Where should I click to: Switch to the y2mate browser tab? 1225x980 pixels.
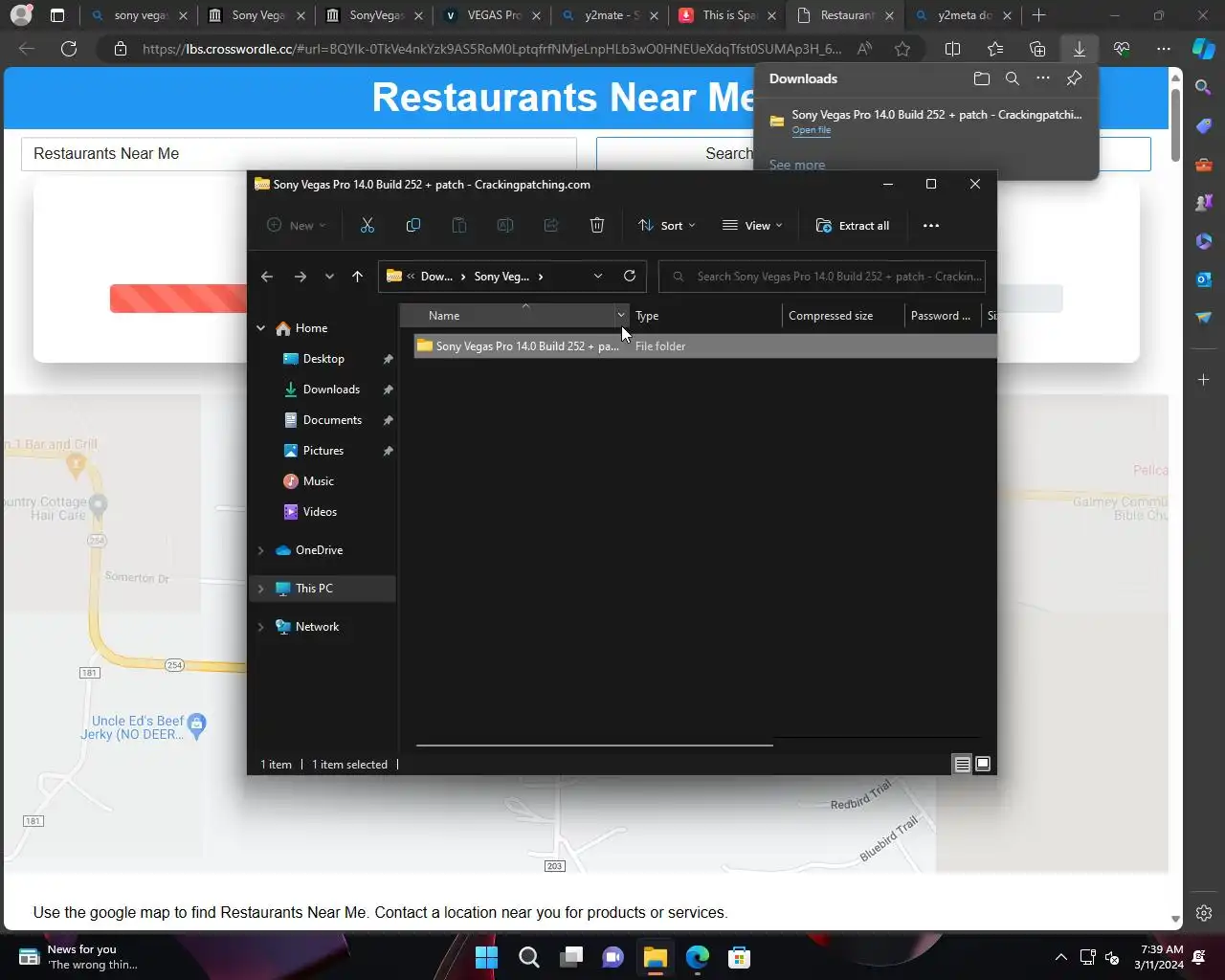pos(610,15)
